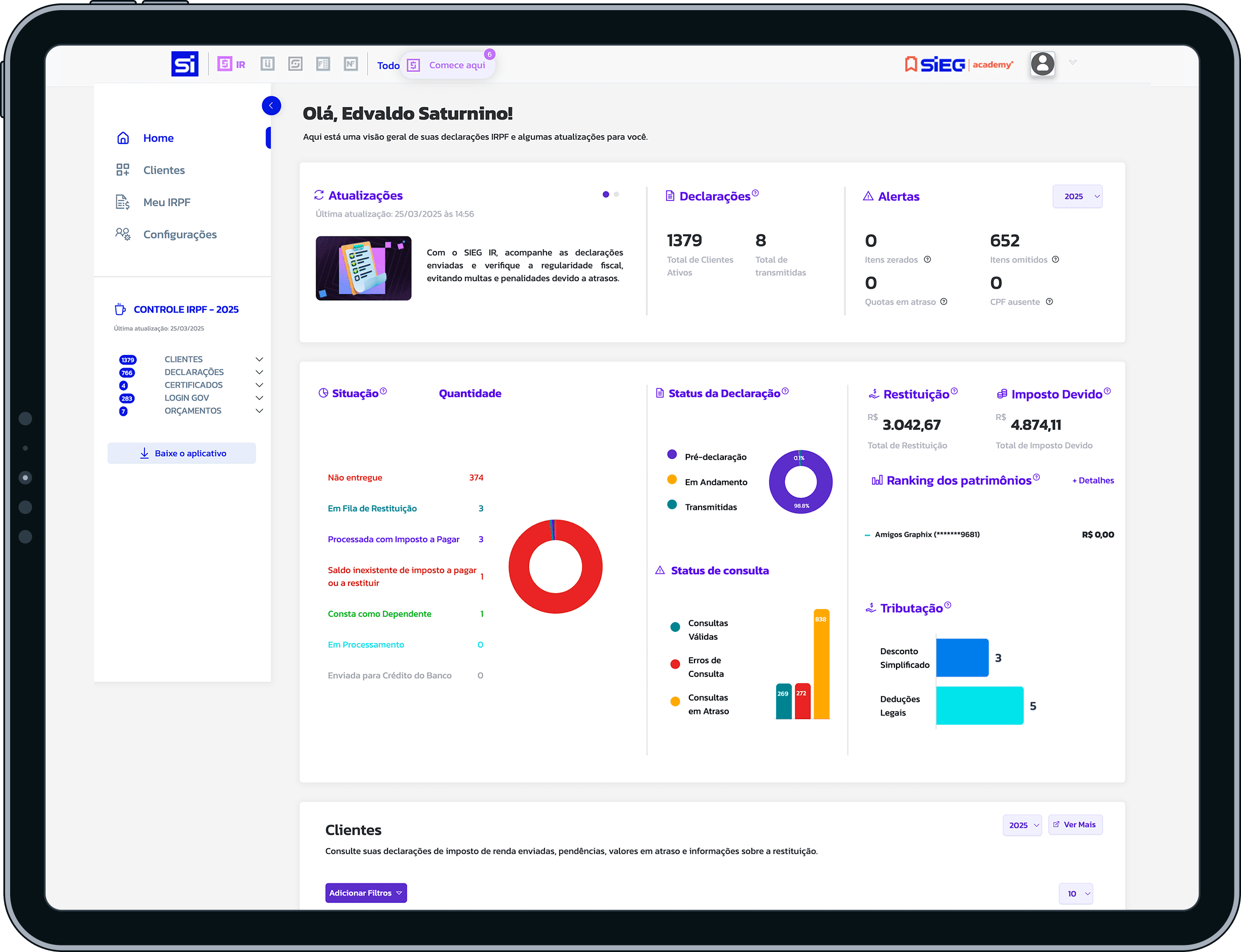
Task: Expand the LOGIN GOV section chevron
Action: (259, 398)
